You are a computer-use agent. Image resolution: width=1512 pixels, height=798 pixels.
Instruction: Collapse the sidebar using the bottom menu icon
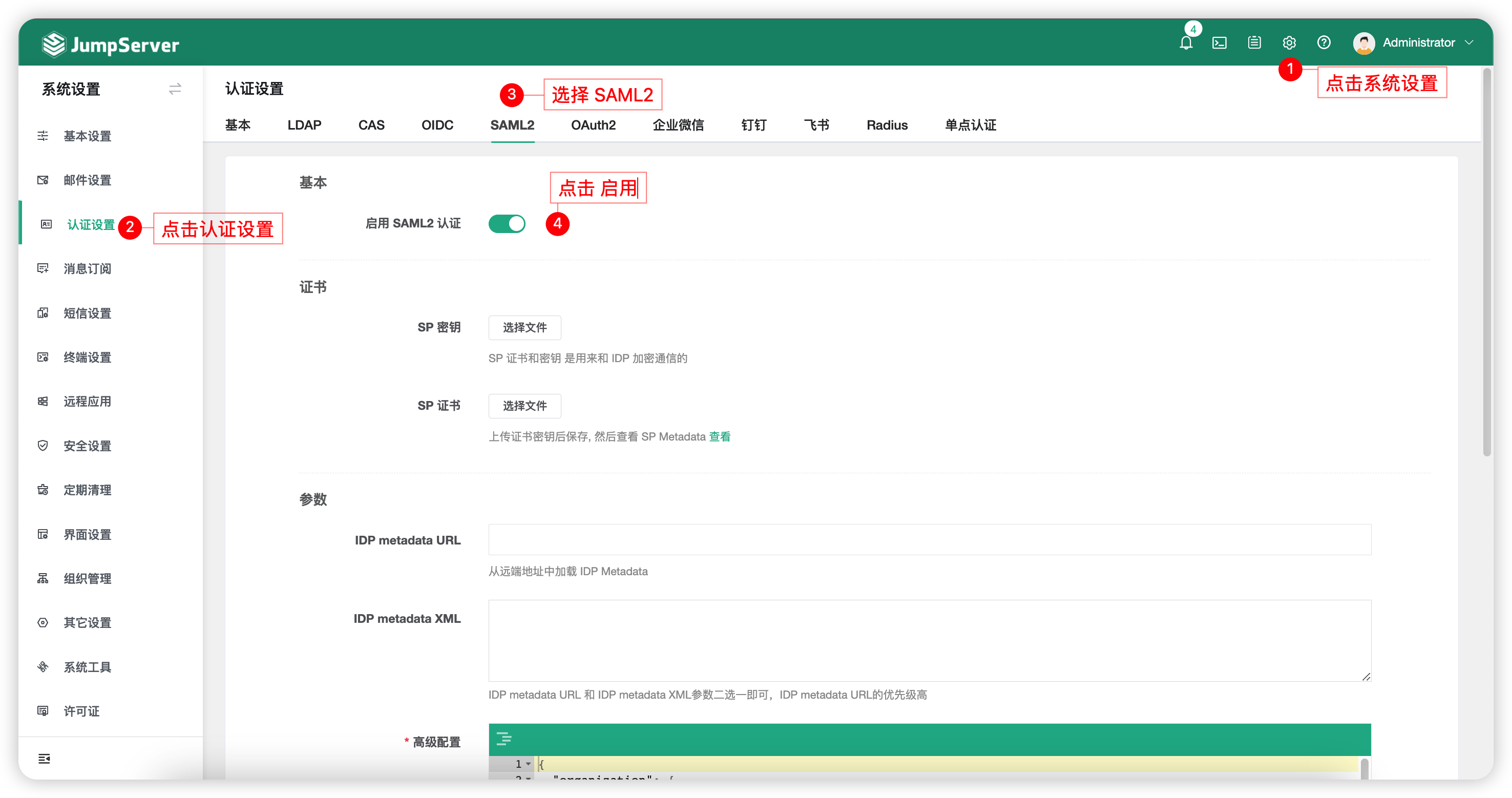(x=44, y=759)
